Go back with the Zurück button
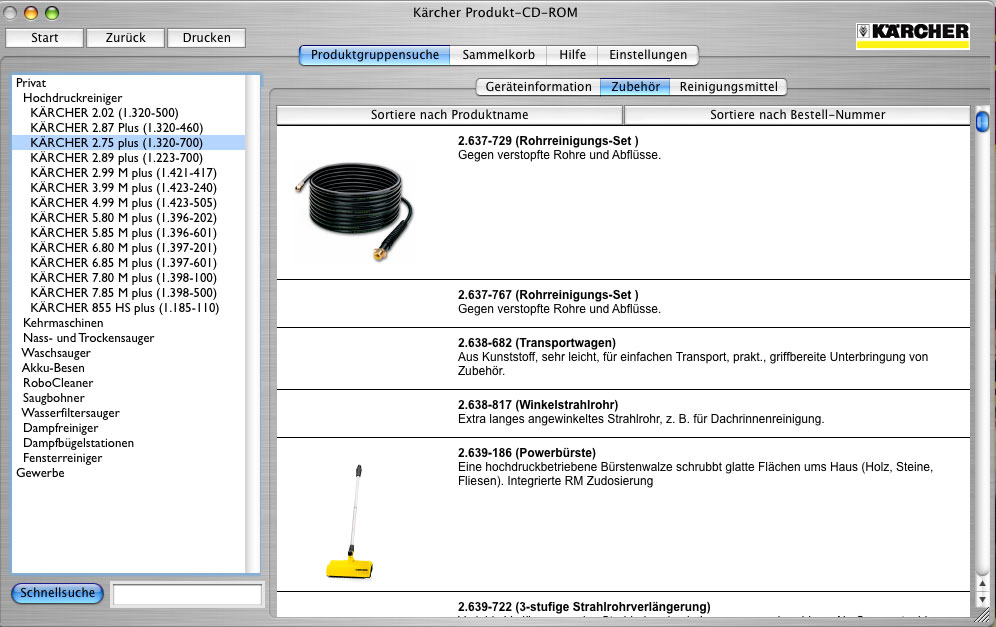The width and height of the screenshot is (996, 627). point(125,37)
